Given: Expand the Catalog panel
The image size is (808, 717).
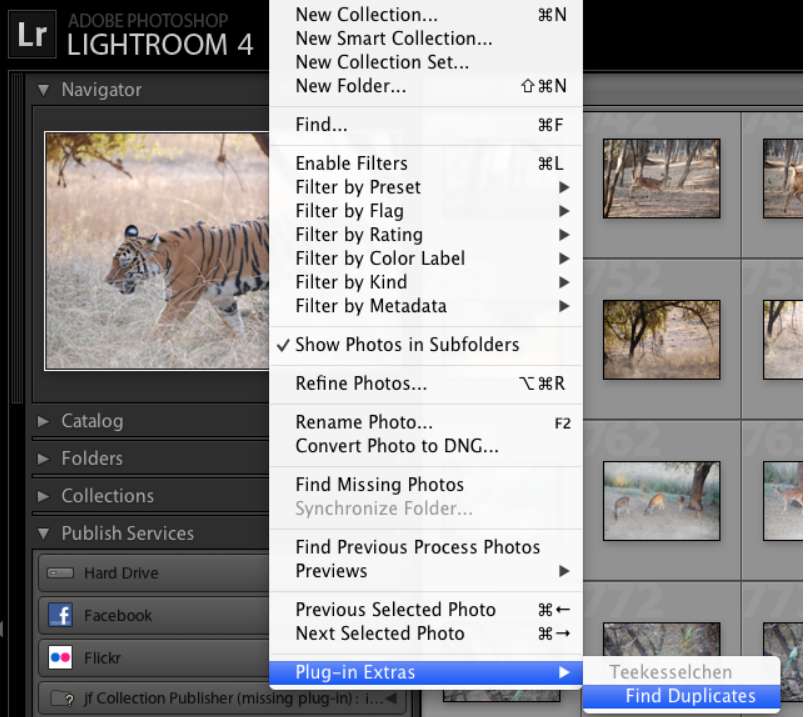Looking at the screenshot, I should [43, 421].
